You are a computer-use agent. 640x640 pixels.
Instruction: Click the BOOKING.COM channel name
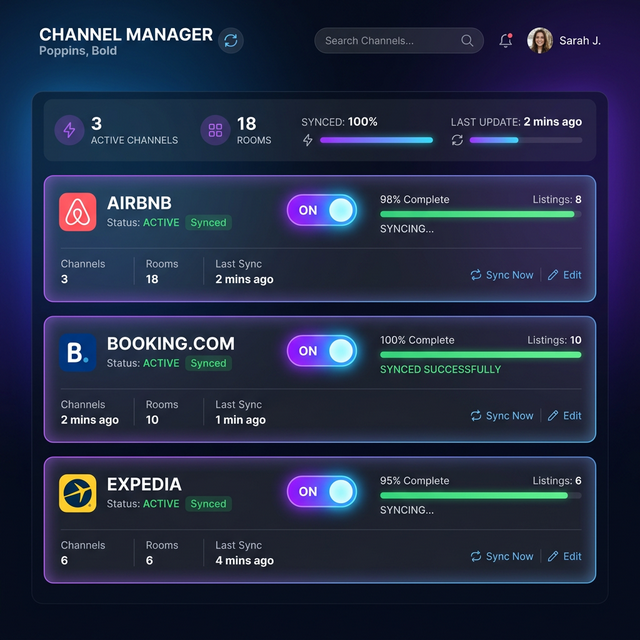[x=171, y=344]
